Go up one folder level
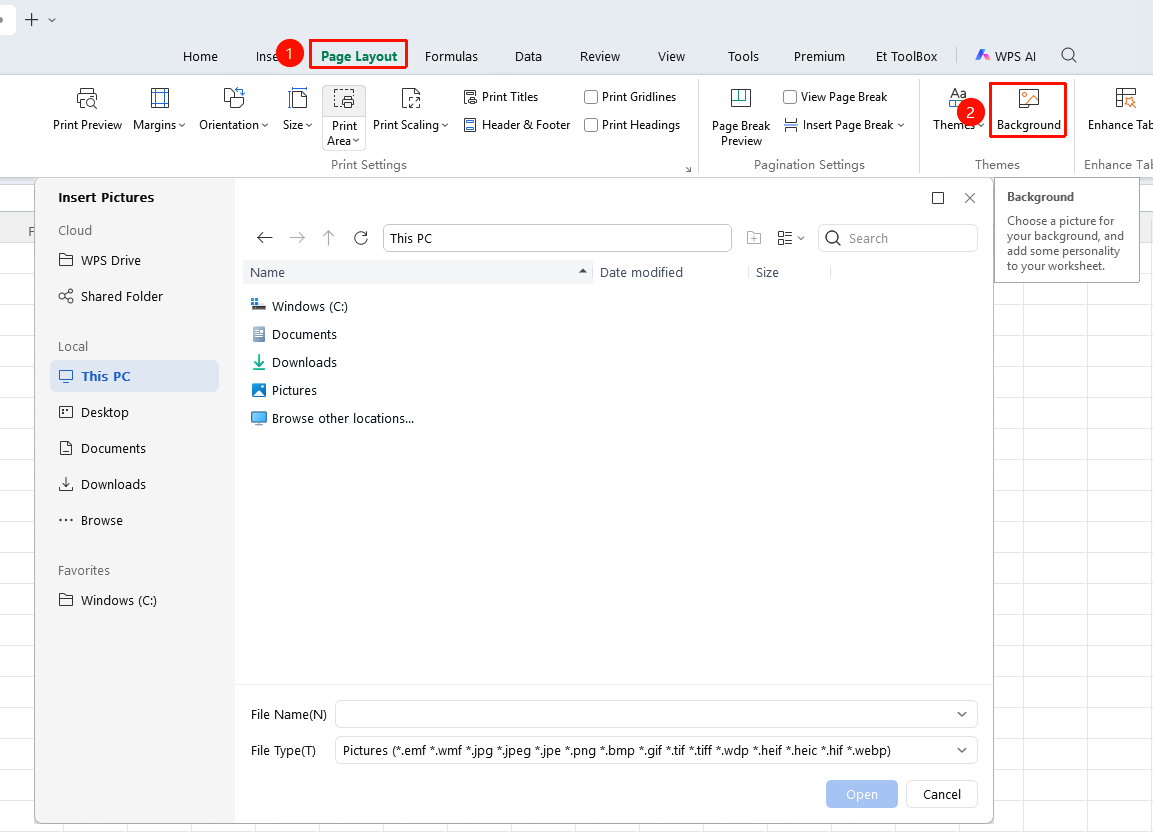The height and width of the screenshot is (832, 1153). click(329, 238)
